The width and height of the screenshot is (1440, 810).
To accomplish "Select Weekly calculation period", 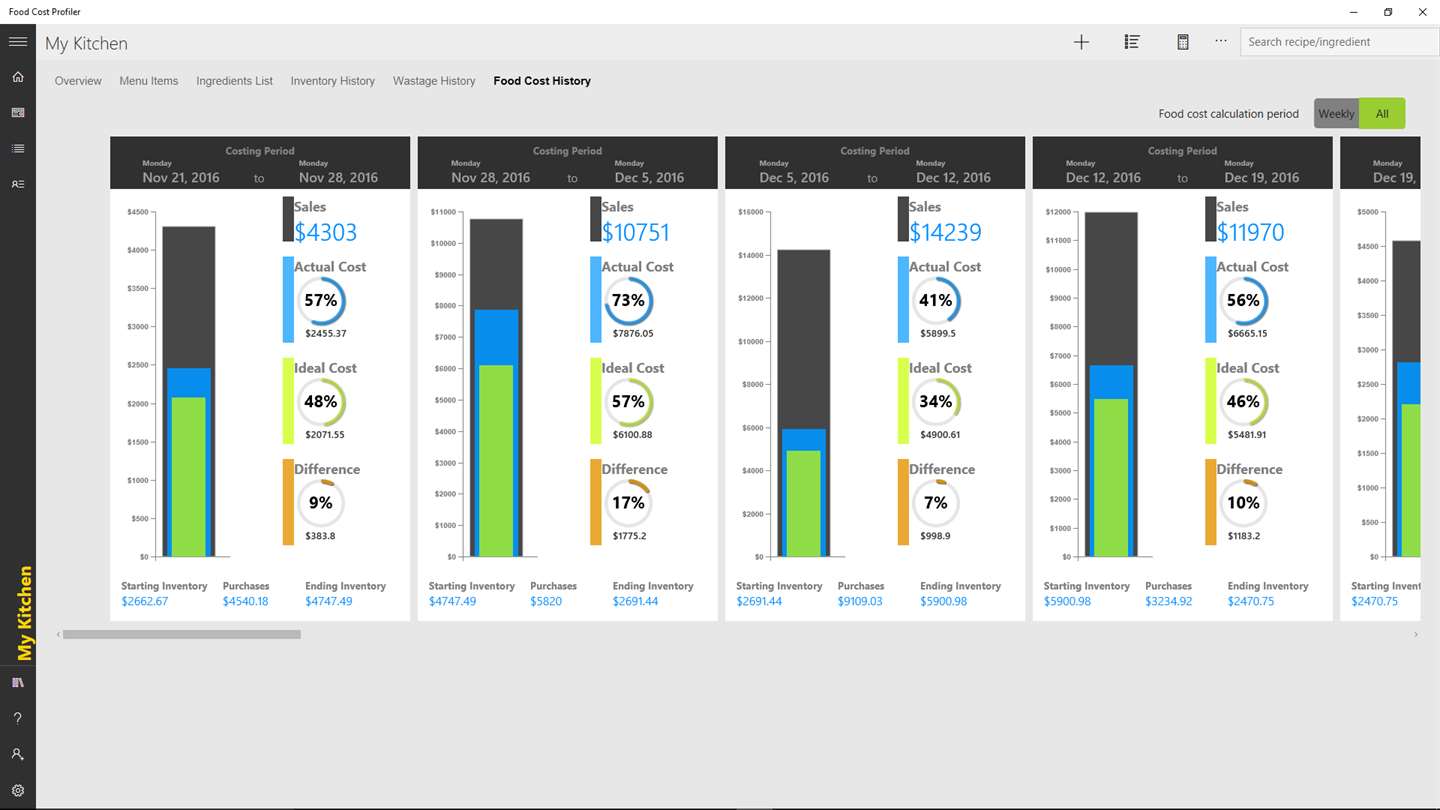I will click(x=1336, y=113).
